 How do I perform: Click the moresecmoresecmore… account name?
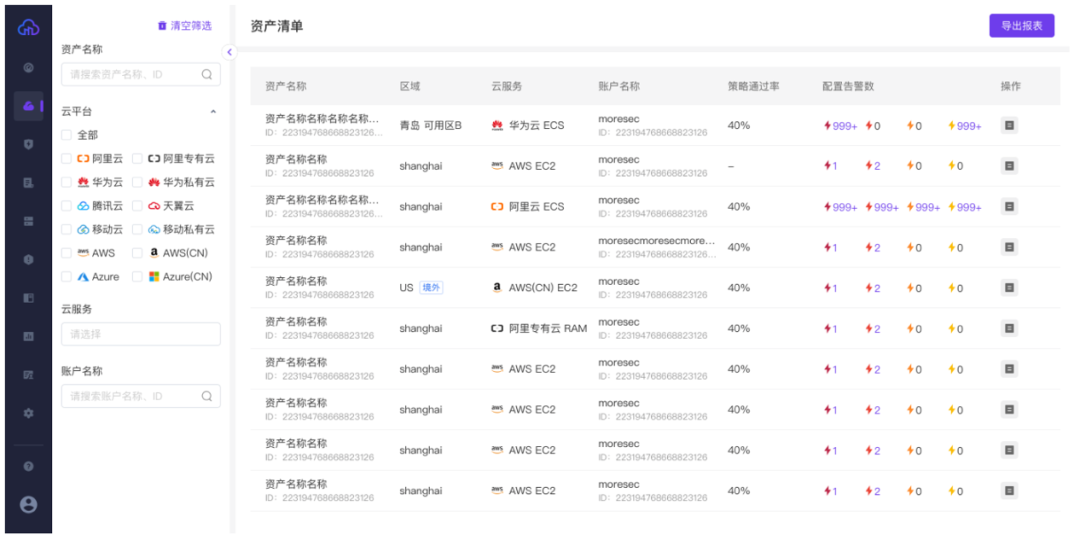pos(657,241)
